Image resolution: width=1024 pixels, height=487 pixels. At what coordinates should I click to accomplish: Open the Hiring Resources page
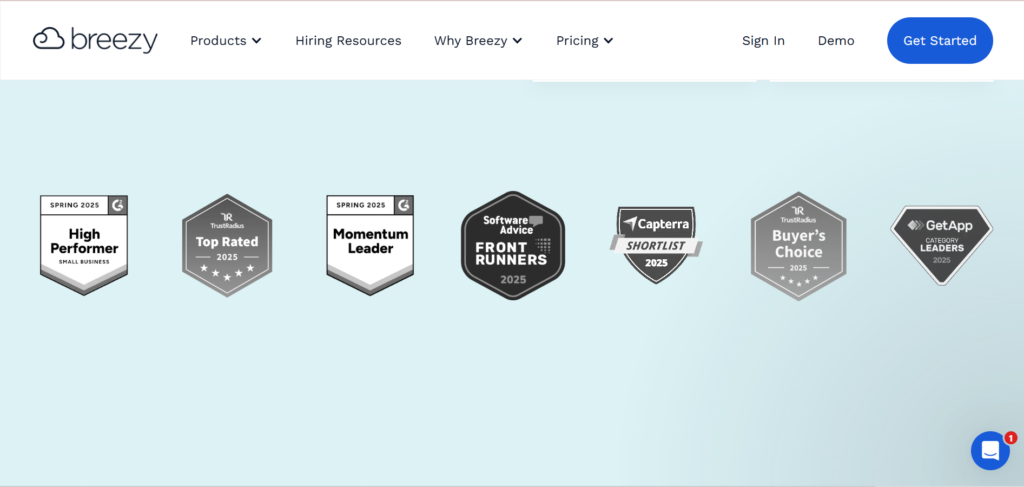(348, 40)
